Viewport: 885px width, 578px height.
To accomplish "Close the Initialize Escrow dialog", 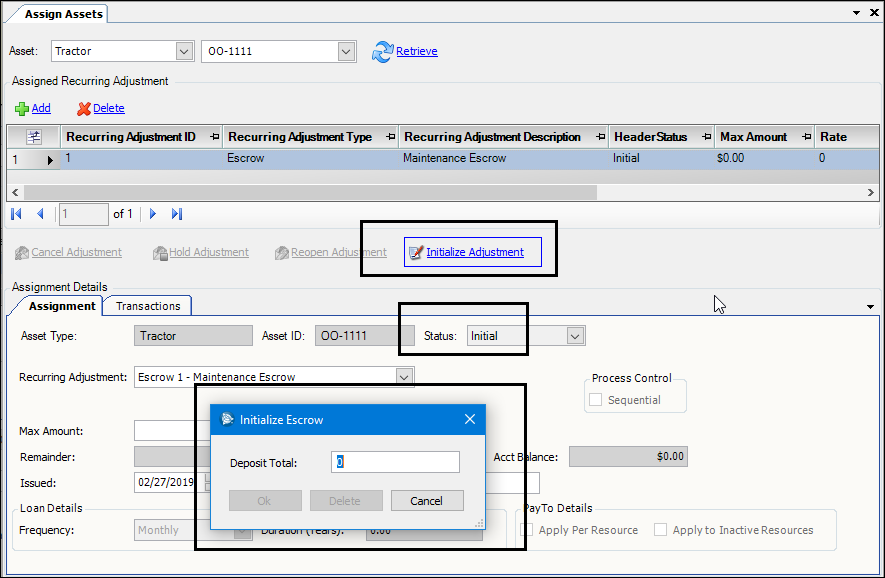I will click(470, 419).
